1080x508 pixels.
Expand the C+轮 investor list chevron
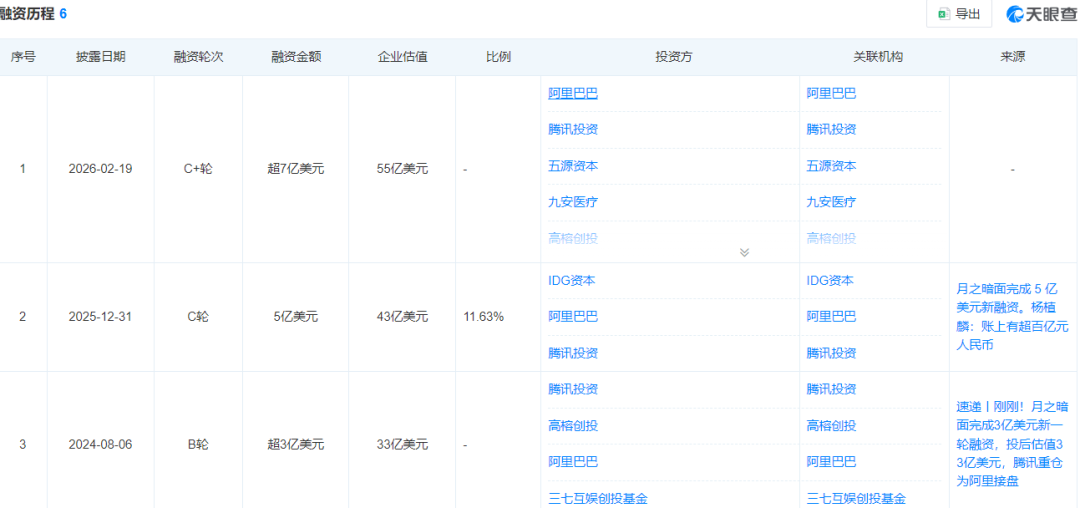[x=744, y=252]
